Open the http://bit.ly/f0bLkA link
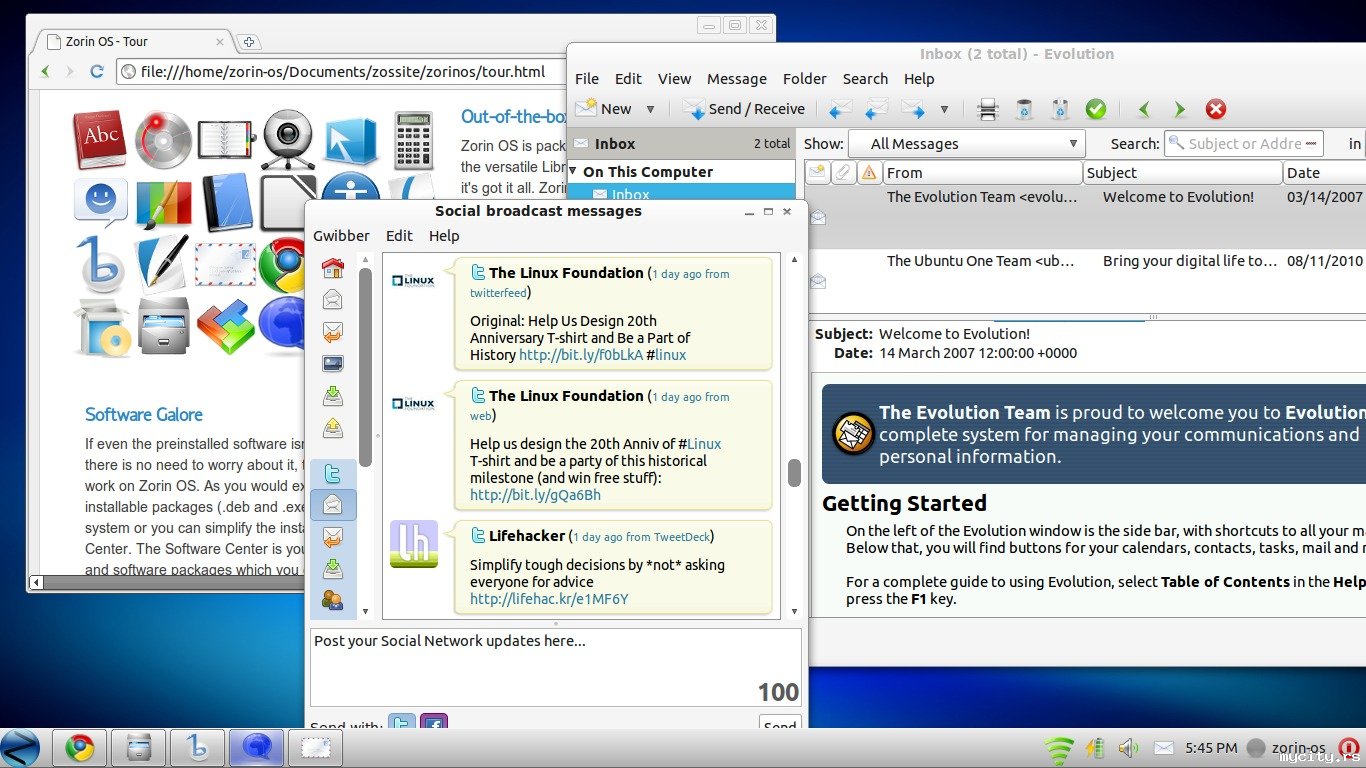The width and height of the screenshot is (1366, 768). [581, 355]
